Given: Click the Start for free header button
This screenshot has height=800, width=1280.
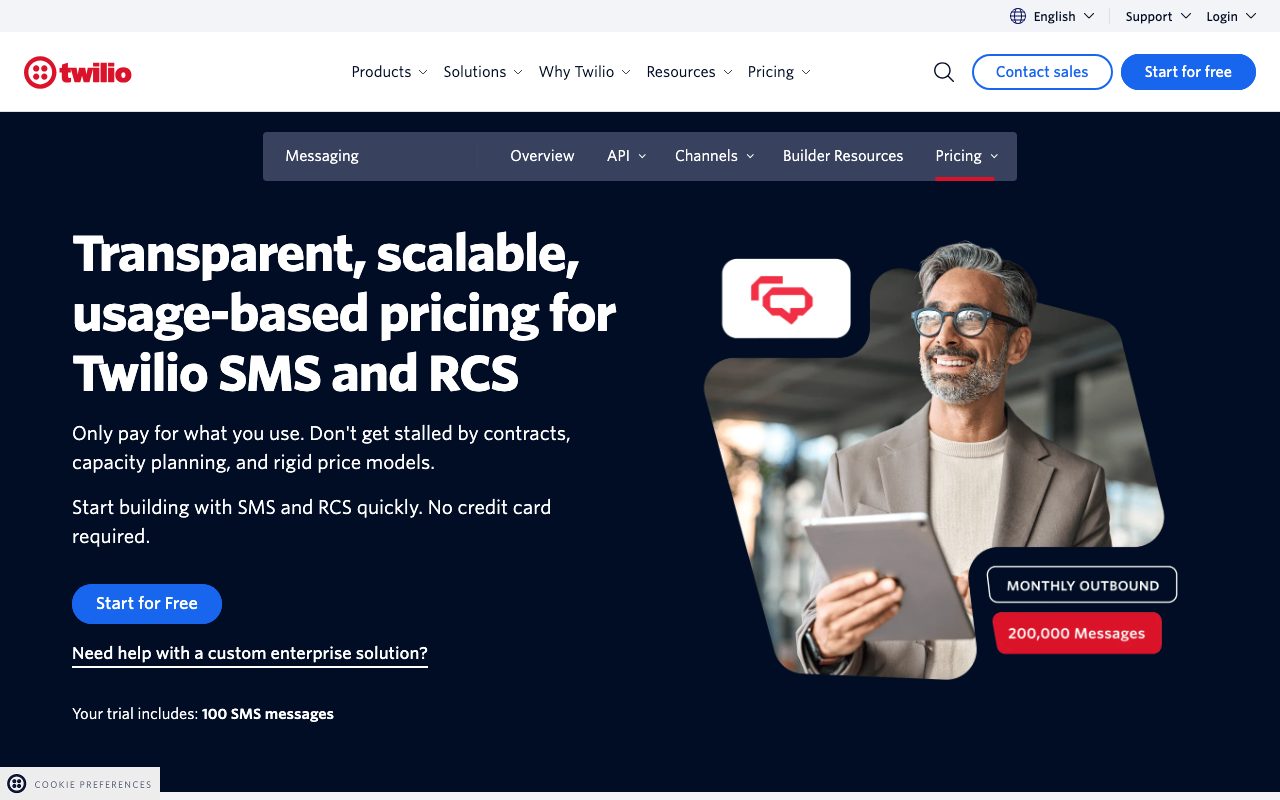Looking at the screenshot, I should (1188, 72).
